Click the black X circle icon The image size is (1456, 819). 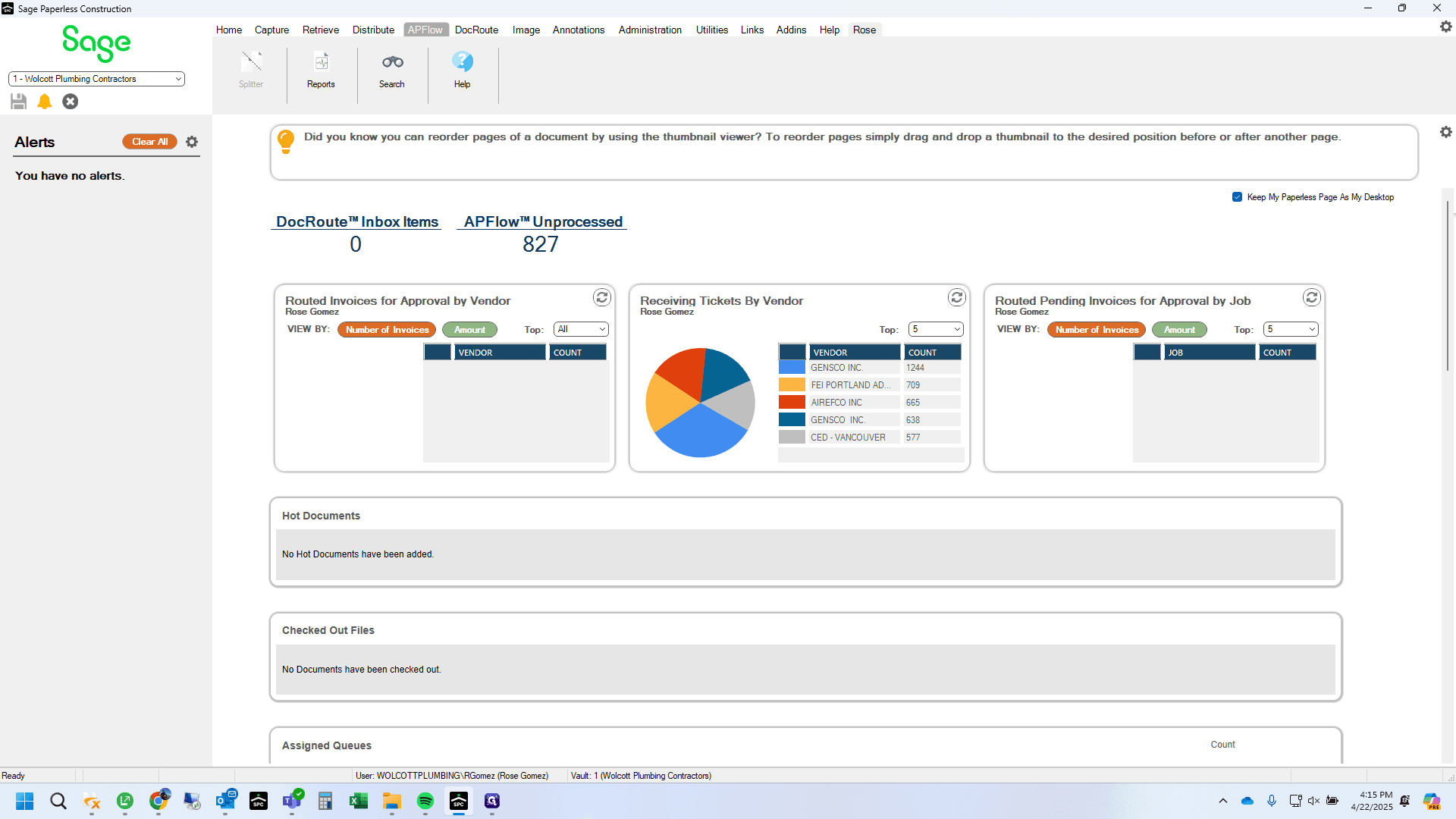point(71,101)
